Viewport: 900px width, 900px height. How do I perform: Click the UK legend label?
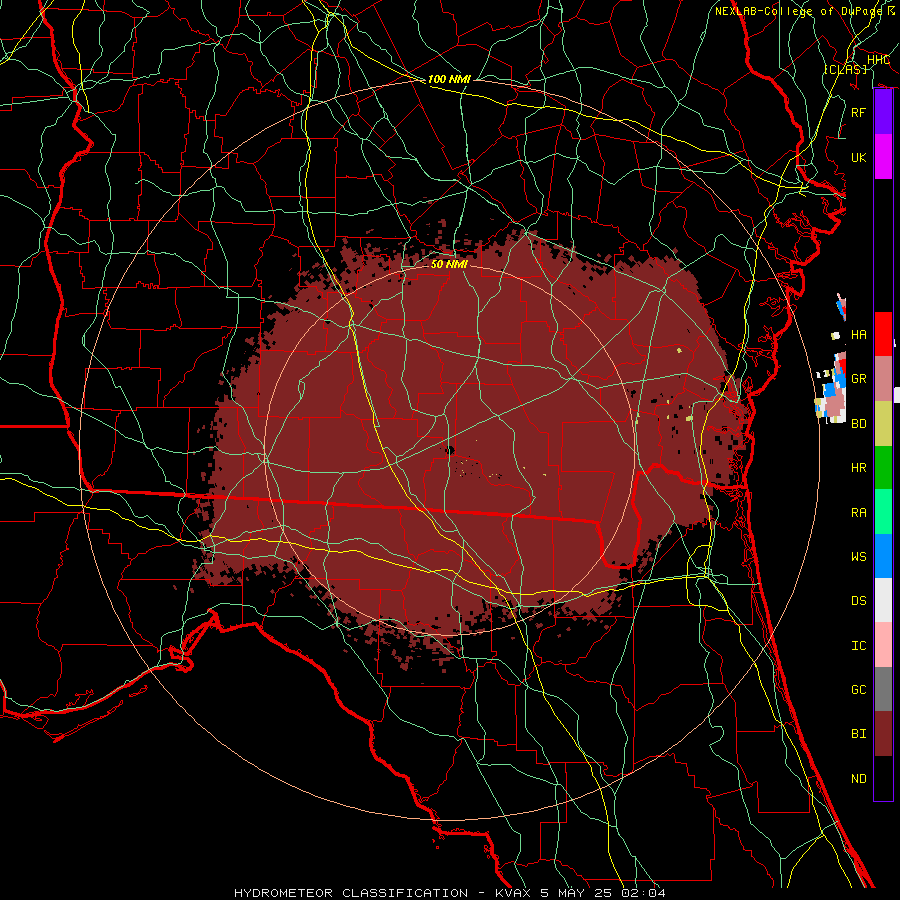tap(858, 157)
